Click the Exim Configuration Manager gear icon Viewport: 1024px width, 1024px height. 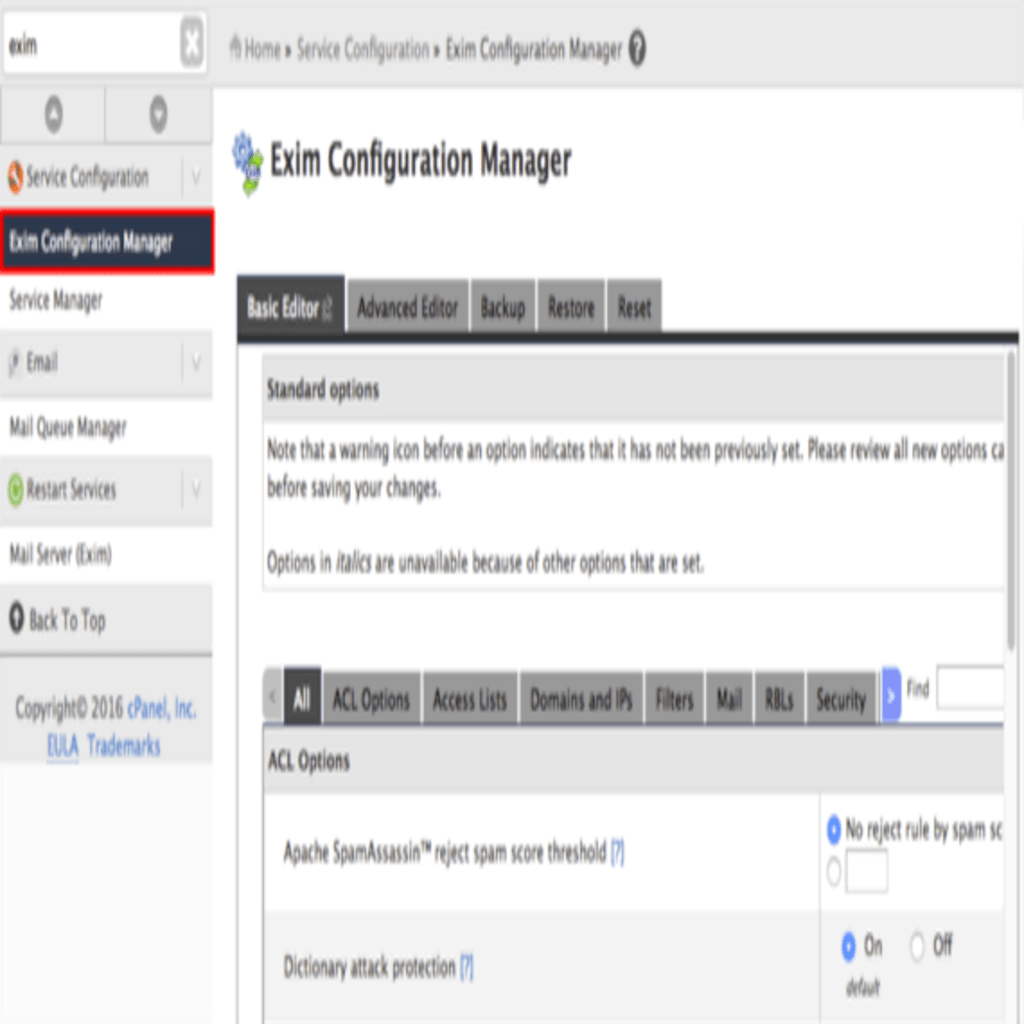248,163
